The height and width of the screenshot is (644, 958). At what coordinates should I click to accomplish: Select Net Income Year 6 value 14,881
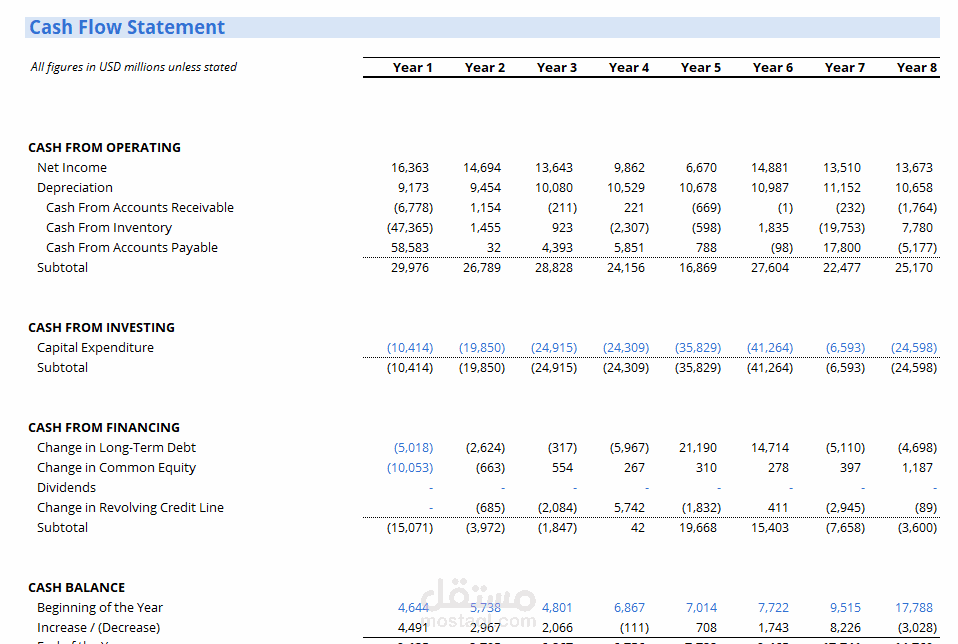770,167
